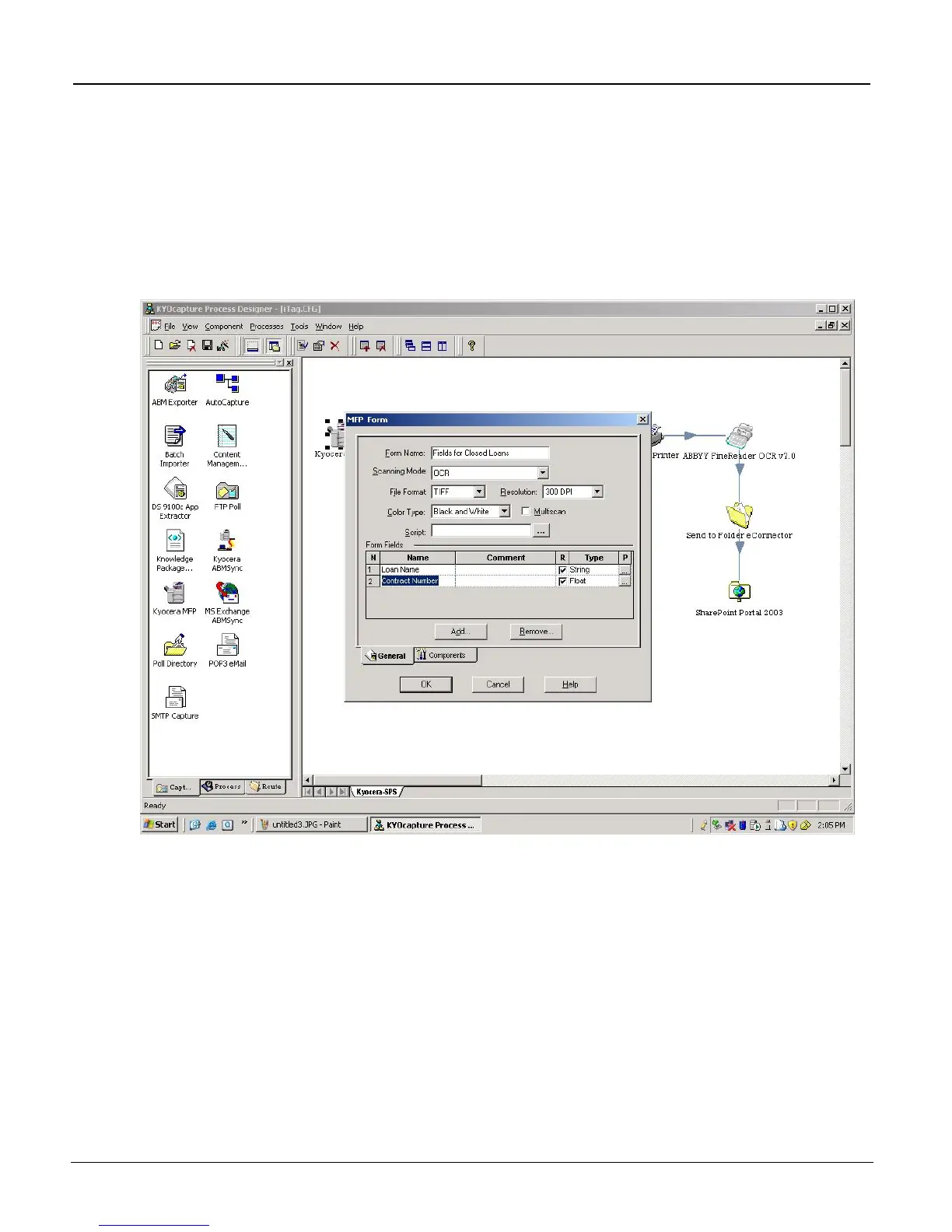
Task: Click the question mark help toolbar icon
Action: 471,346
